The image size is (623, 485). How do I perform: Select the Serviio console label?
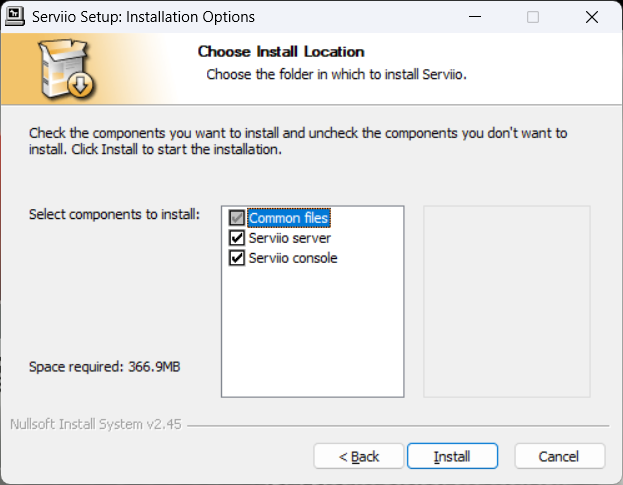click(x=293, y=258)
